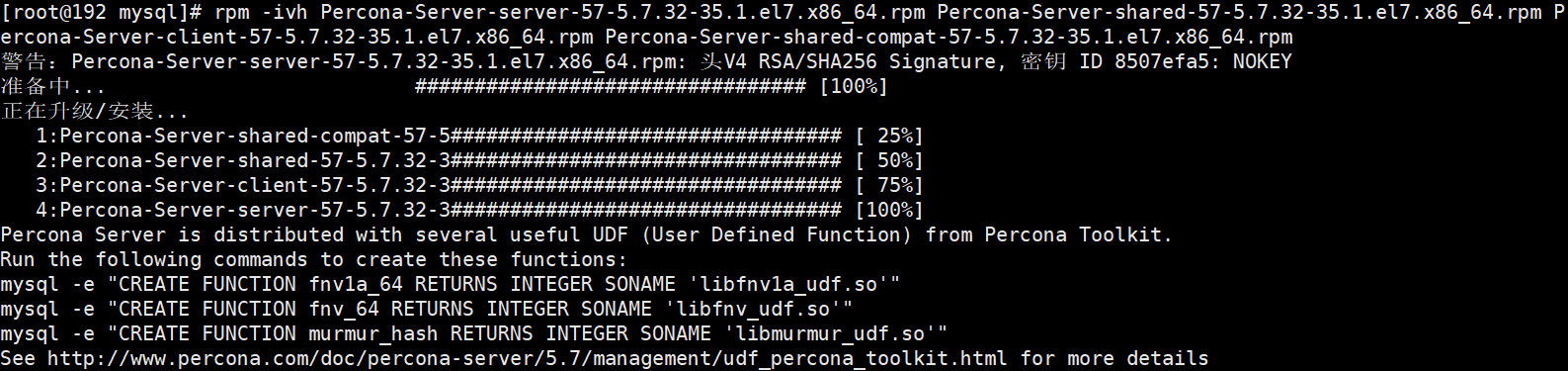The image size is (1568, 371).
Task: Click the [ 25%] progress indicator
Action: coord(889,136)
